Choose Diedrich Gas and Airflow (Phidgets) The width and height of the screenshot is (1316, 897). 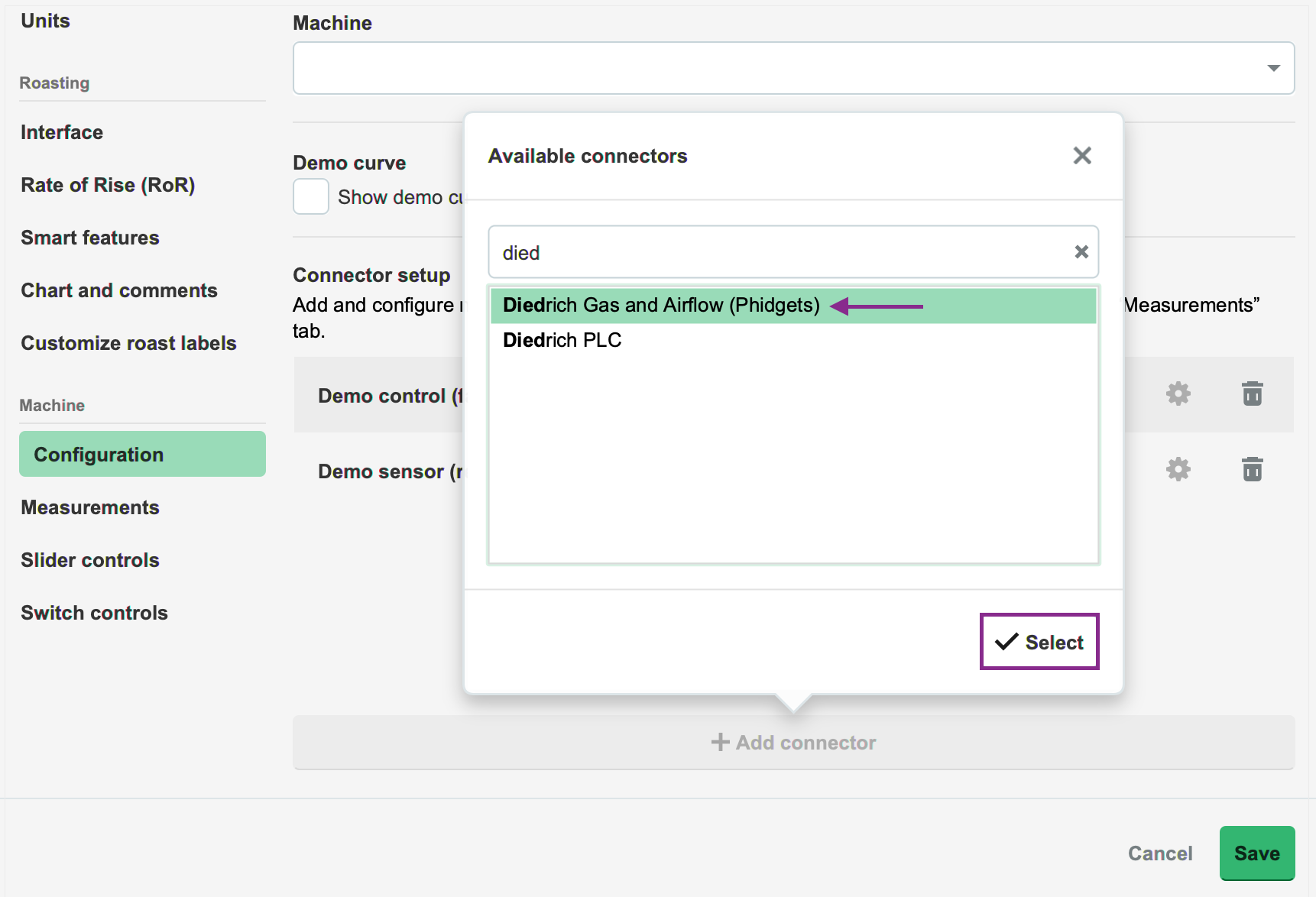[x=793, y=306]
